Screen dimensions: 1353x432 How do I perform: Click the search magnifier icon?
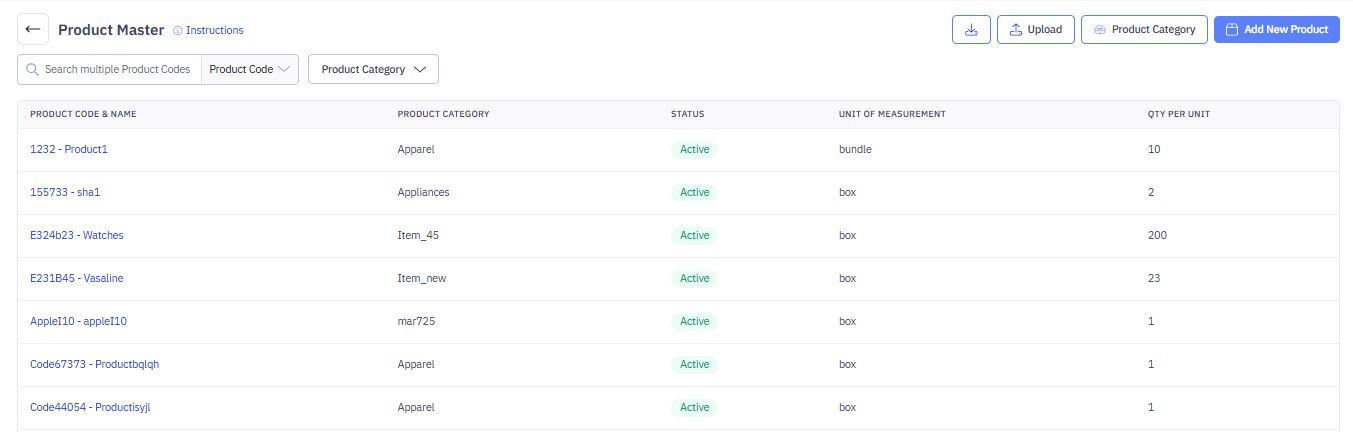point(33,70)
